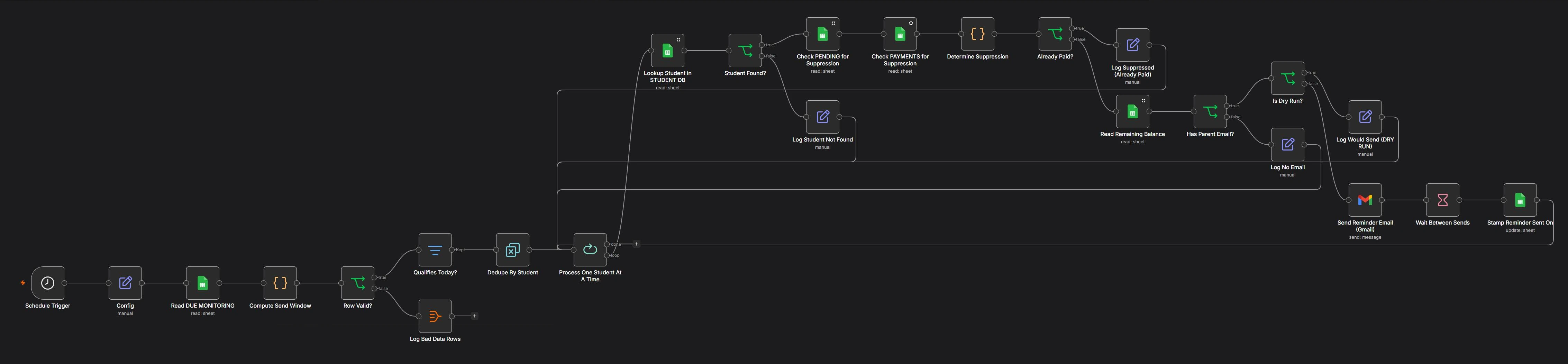Click the Read DUE MONITORING sheets node
1568x364 pixels.
click(x=203, y=283)
